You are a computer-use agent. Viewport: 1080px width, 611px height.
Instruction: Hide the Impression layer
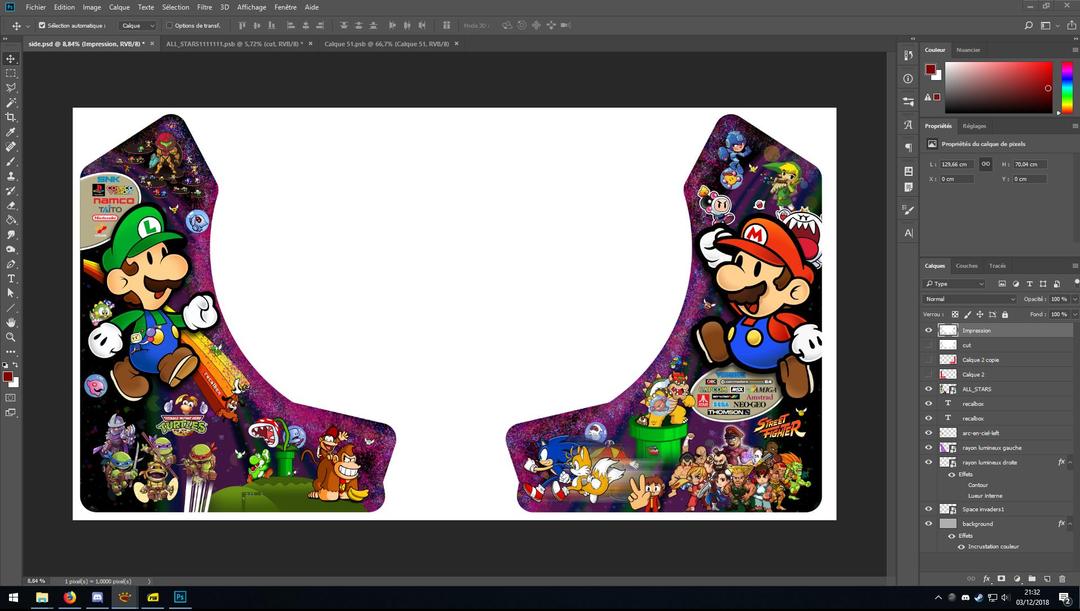(928, 331)
